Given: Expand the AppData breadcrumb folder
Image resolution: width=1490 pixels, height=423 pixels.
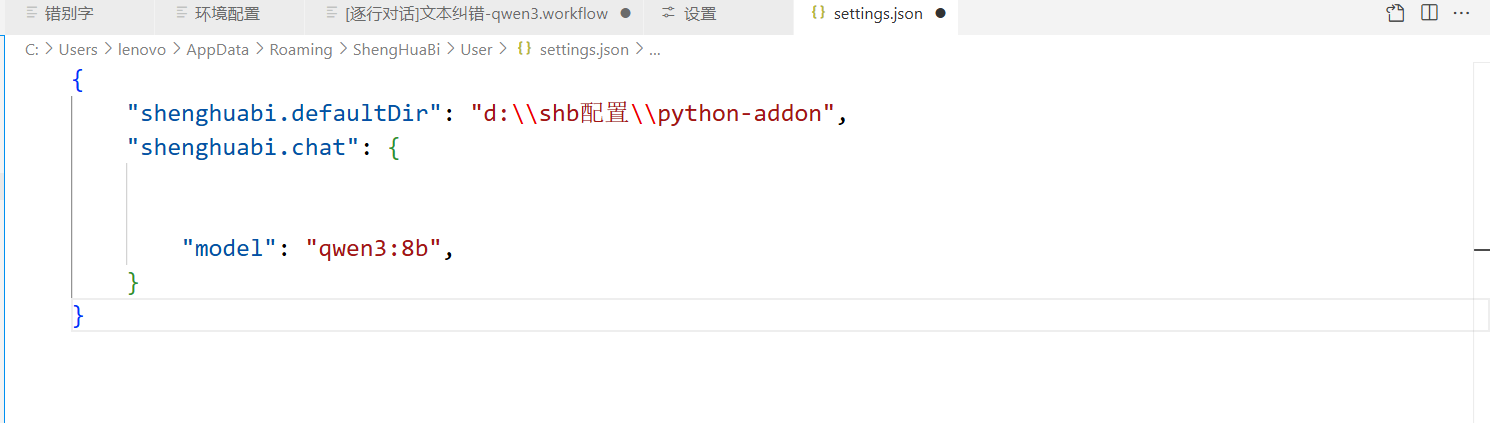Looking at the screenshot, I should [217, 50].
